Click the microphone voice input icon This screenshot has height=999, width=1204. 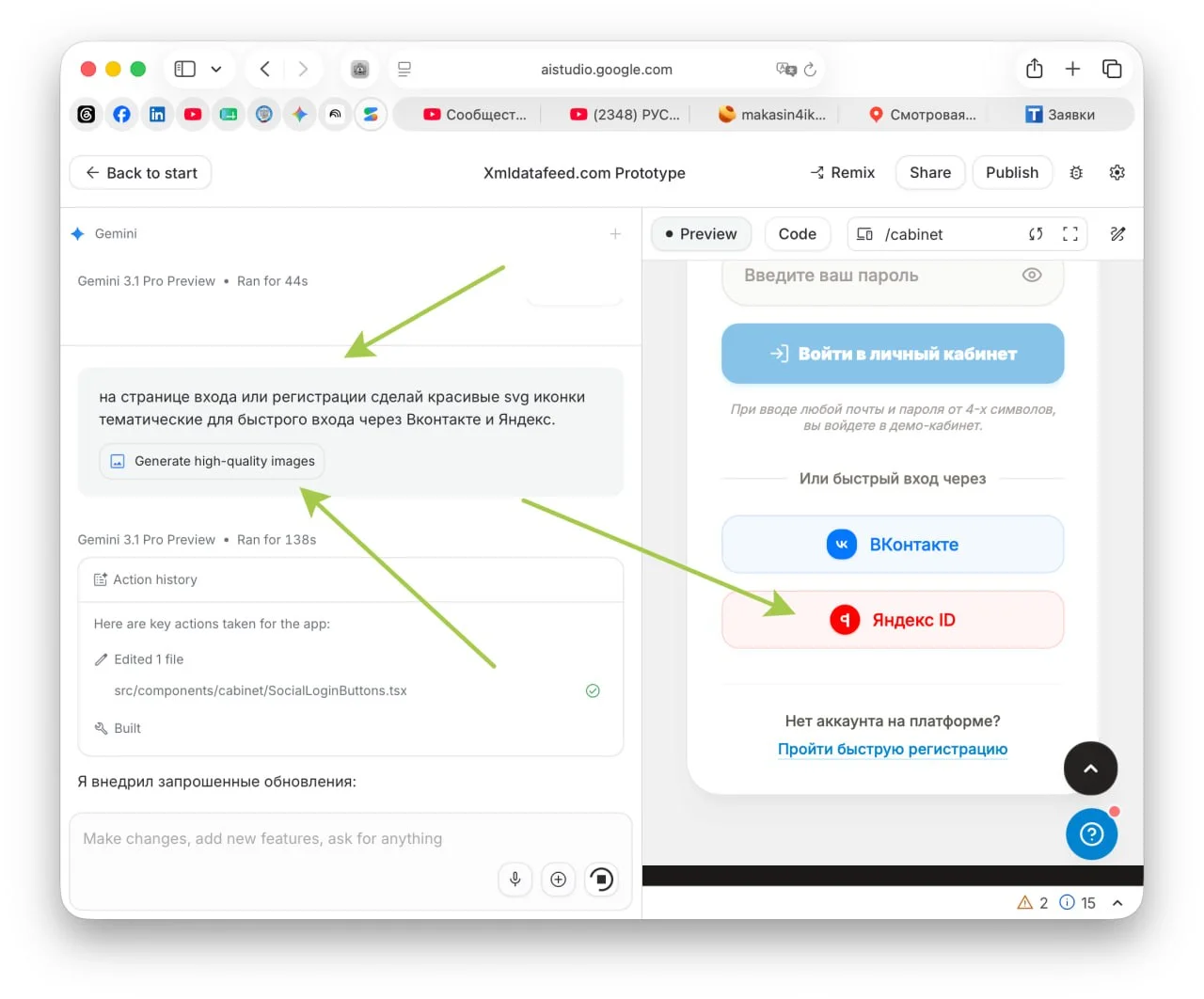(515, 879)
